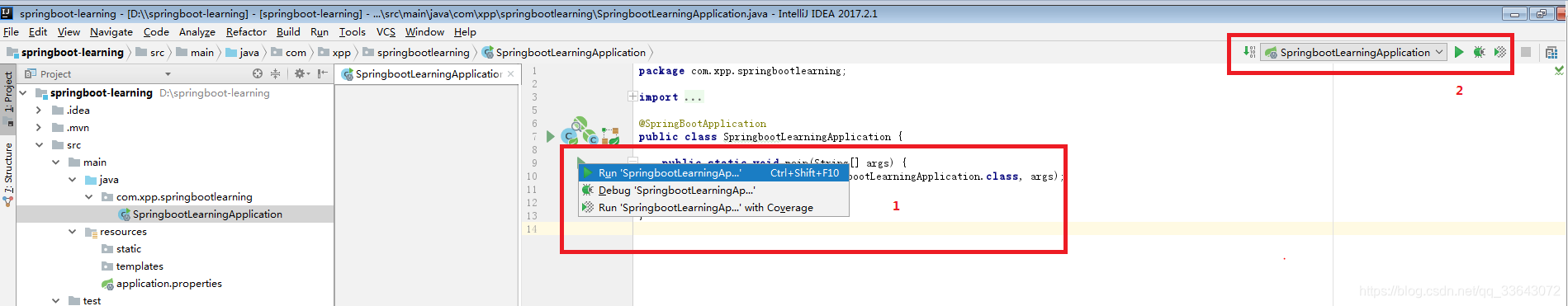Open the Code menu
1568x306 pixels.
coord(156,31)
